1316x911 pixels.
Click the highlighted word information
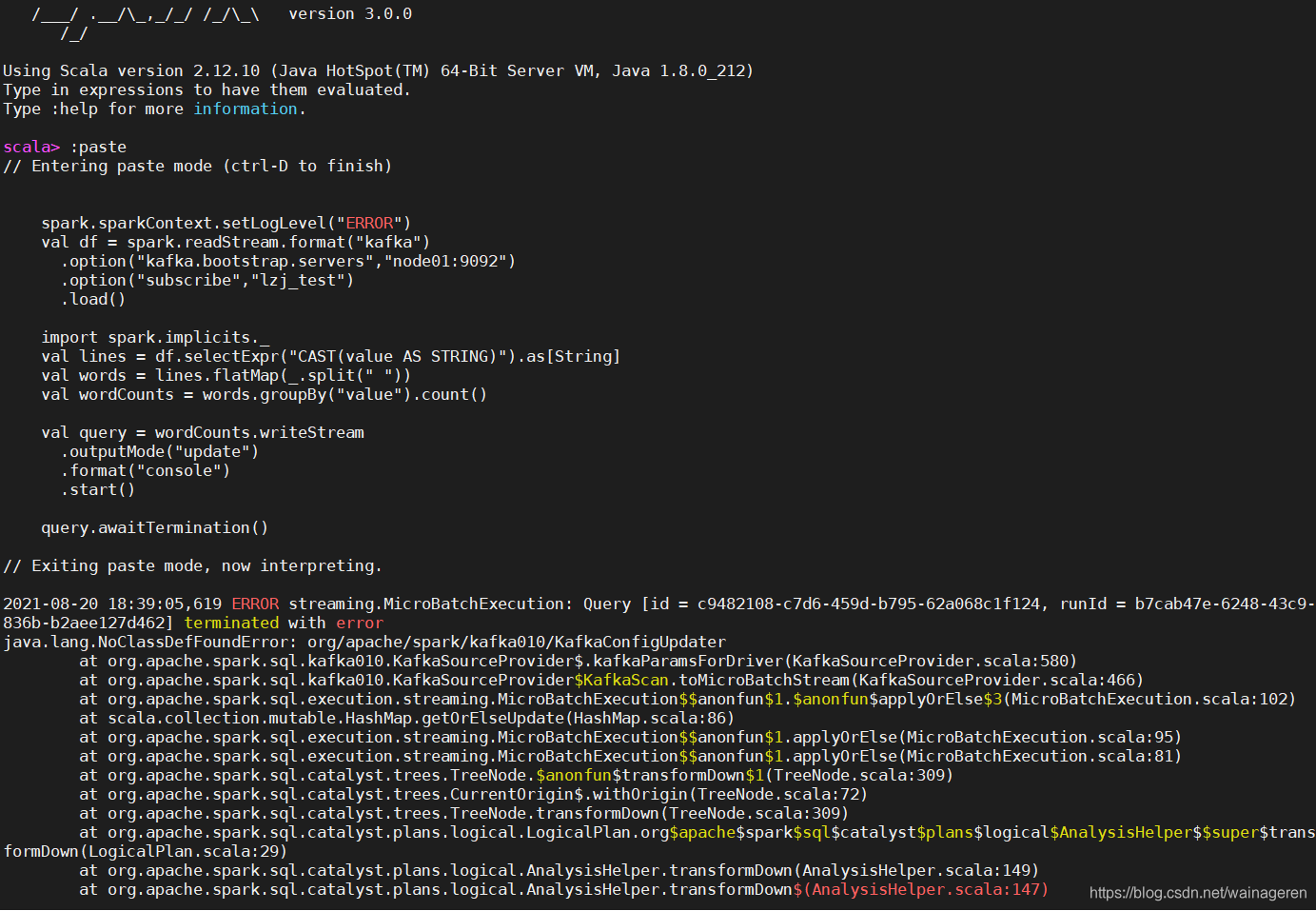point(246,108)
